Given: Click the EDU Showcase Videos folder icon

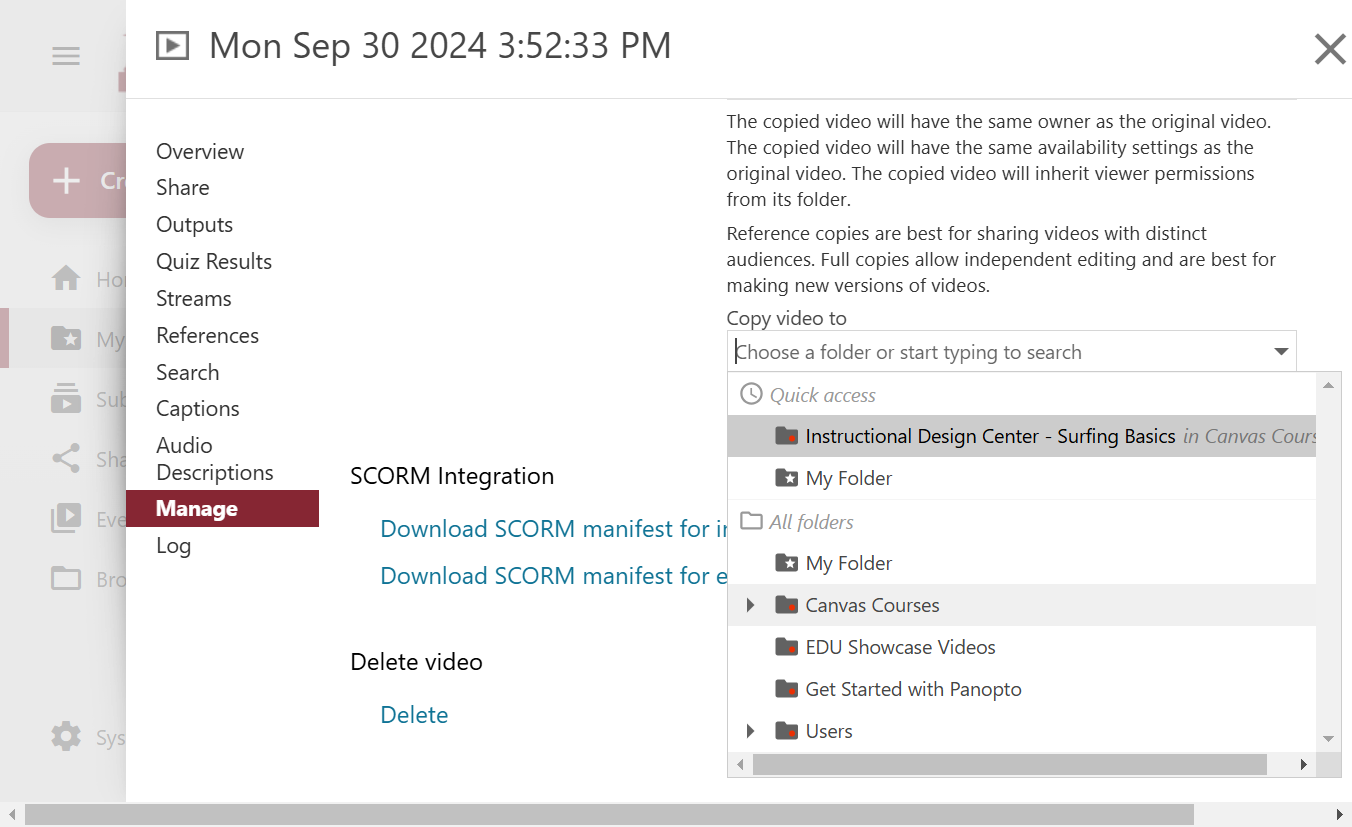Looking at the screenshot, I should point(787,647).
